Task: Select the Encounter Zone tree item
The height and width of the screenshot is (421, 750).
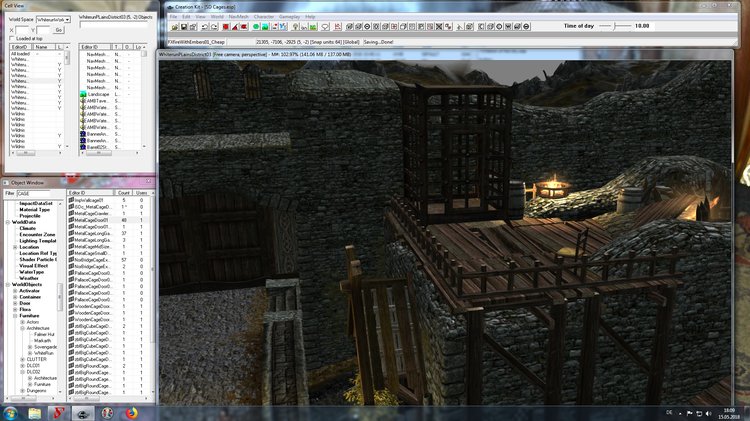Action: (x=37, y=235)
